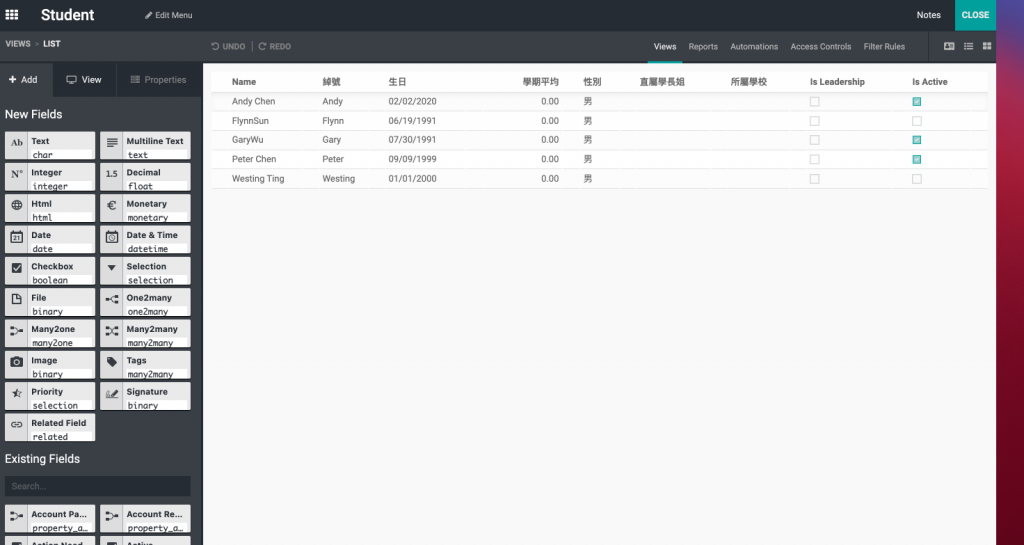Add a Checkbox boolean field
Screen dimensions: 1024x545
coord(50,271)
